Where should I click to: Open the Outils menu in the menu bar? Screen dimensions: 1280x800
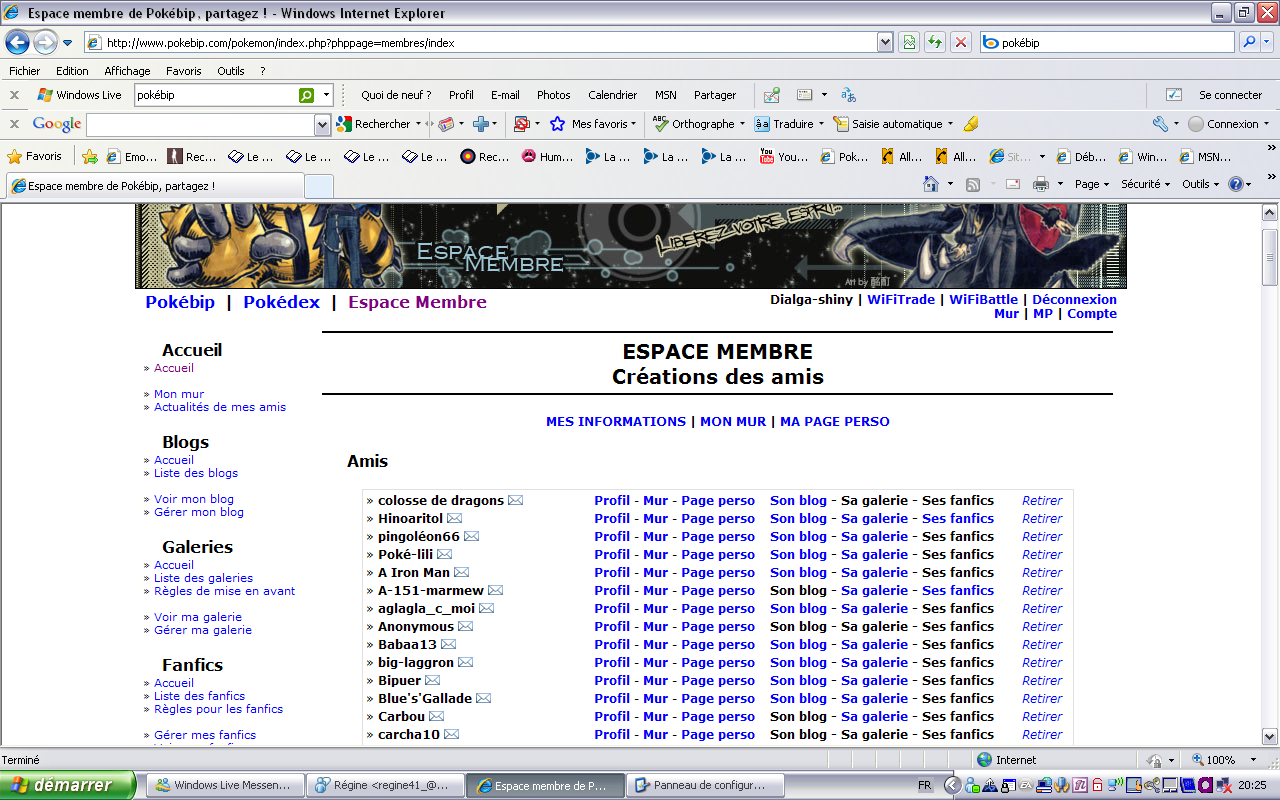(x=231, y=71)
